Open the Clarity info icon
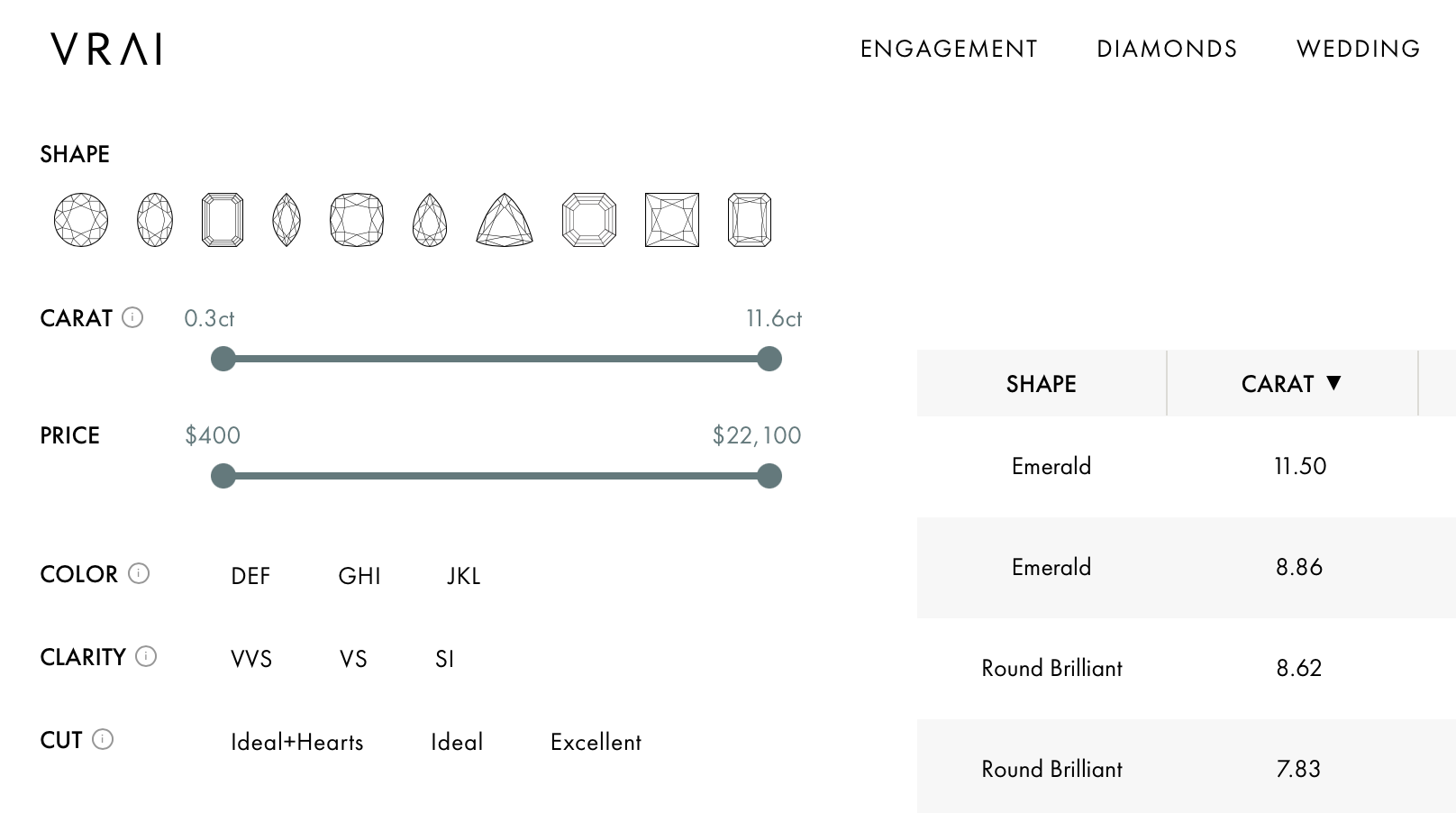The width and height of the screenshot is (1456, 813). 146,656
